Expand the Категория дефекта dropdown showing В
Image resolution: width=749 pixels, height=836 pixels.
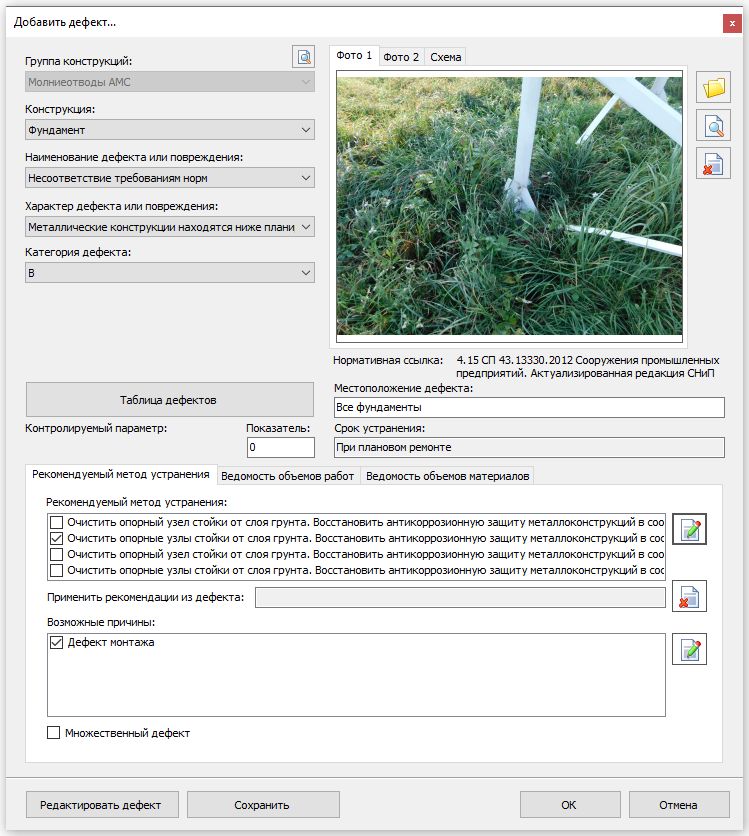[x=170, y=272]
